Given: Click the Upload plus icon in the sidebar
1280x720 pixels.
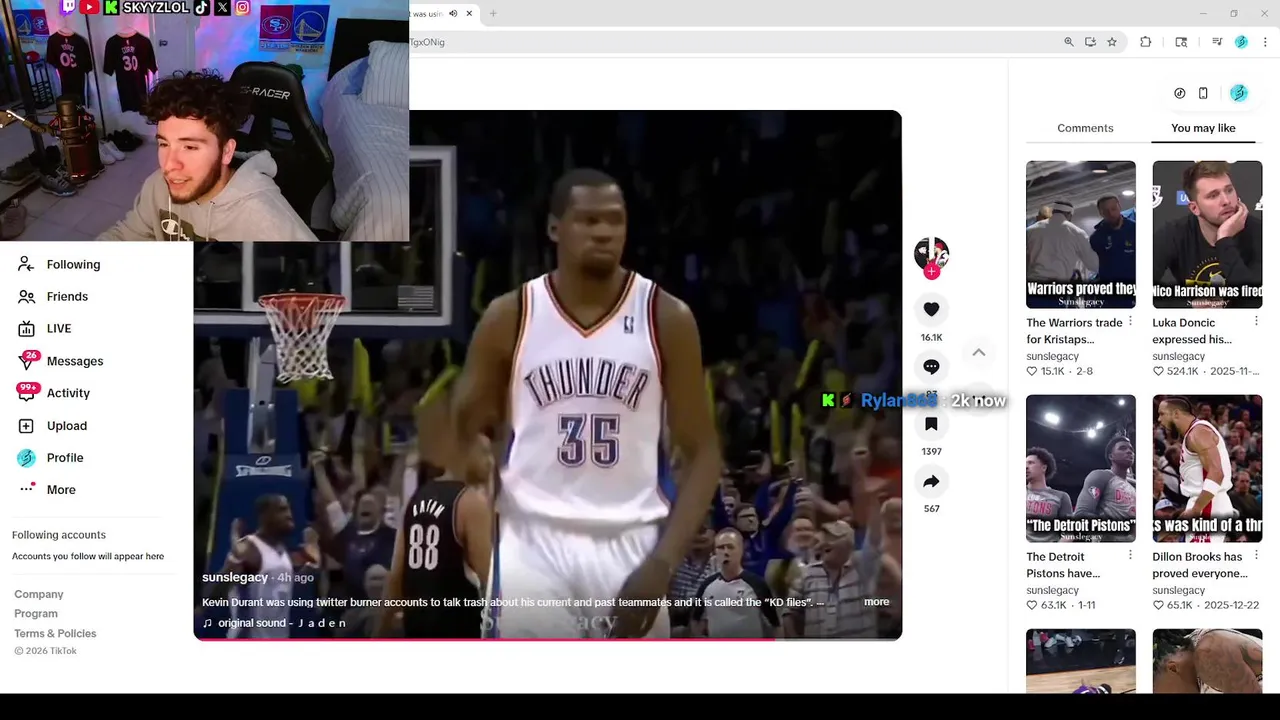Looking at the screenshot, I should point(26,426).
